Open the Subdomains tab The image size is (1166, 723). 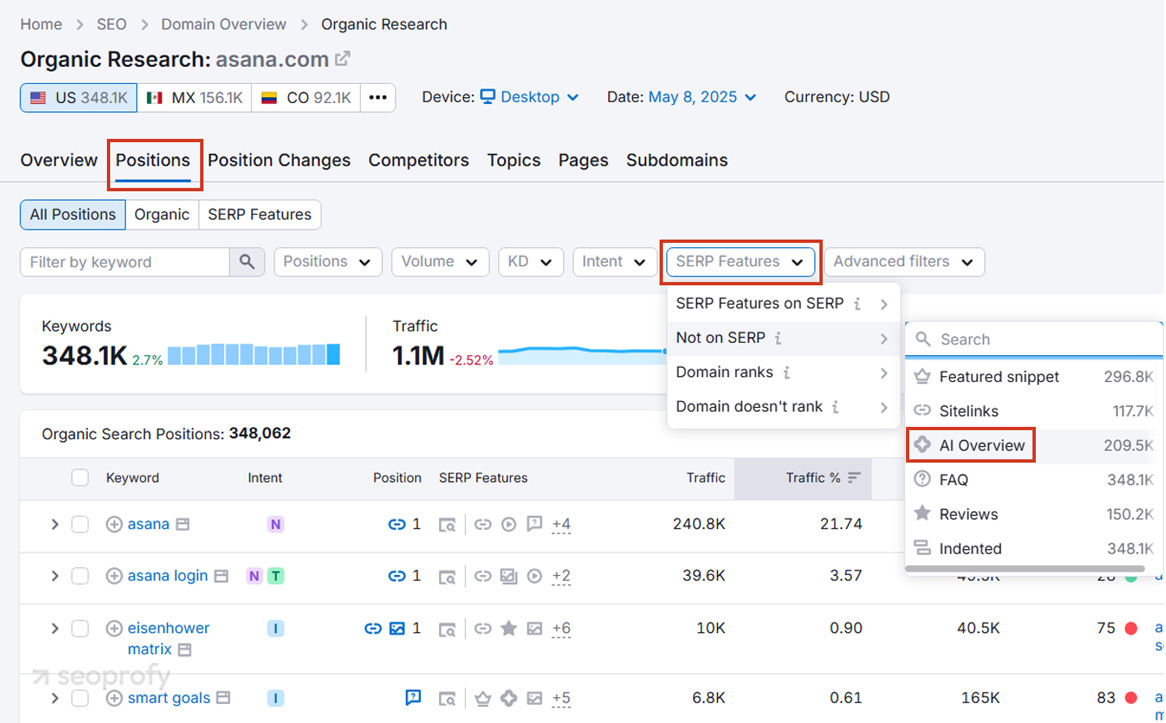(x=677, y=160)
